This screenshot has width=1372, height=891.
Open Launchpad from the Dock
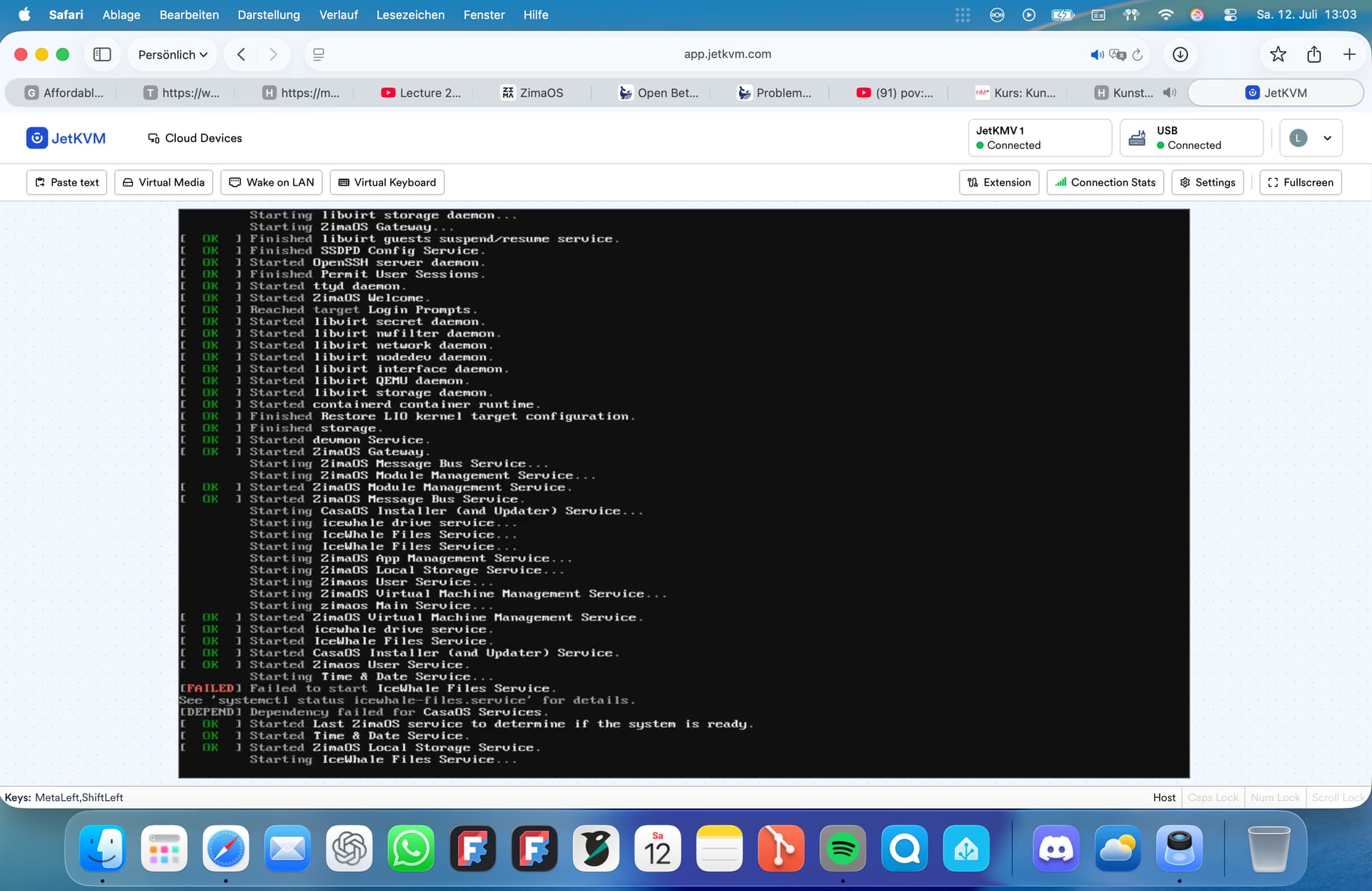pos(164,848)
